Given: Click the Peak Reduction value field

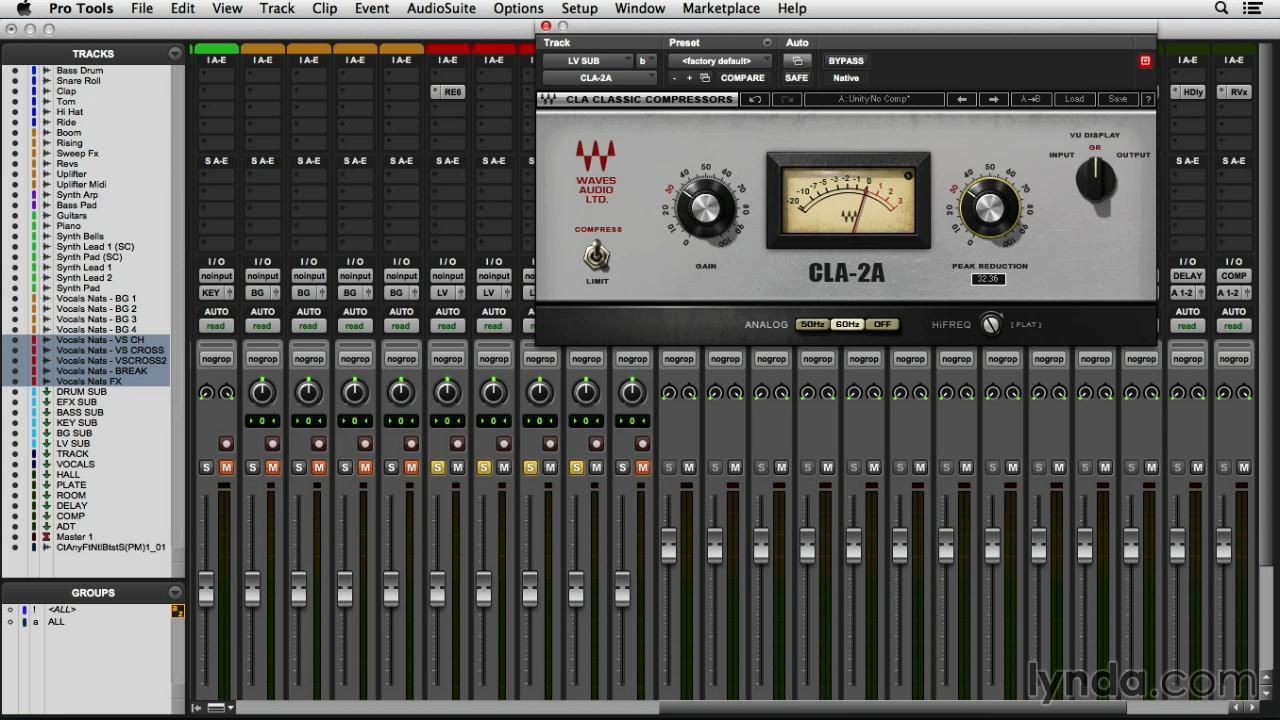Looking at the screenshot, I should 988,279.
